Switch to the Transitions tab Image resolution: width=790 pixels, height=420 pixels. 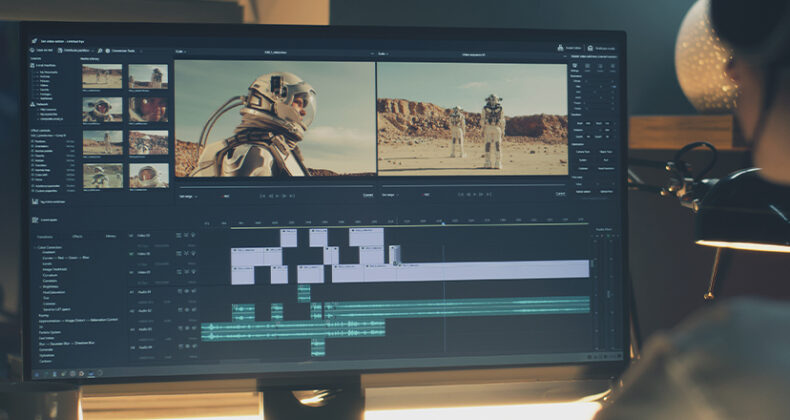click(45, 236)
